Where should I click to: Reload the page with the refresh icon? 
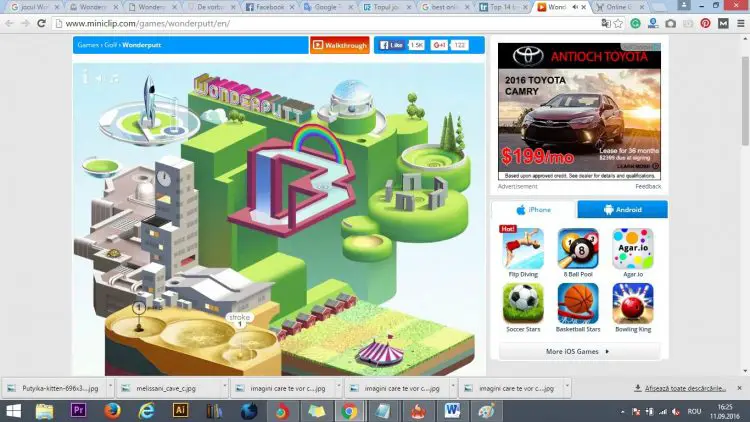tap(41, 23)
